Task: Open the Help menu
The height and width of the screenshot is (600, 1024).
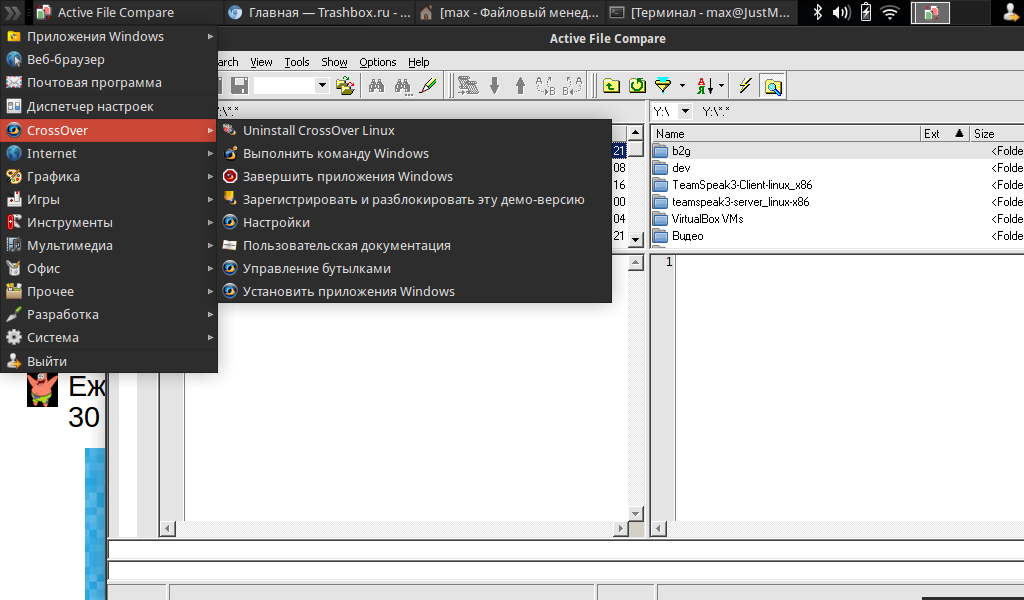Action: coord(419,62)
